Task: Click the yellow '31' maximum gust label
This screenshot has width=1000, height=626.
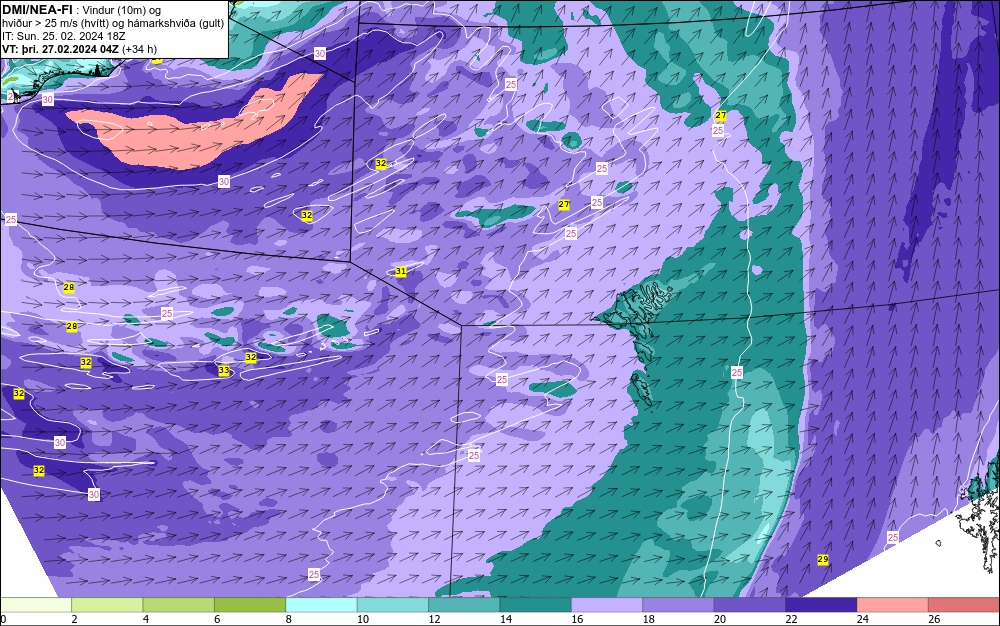Action: [401, 272]
